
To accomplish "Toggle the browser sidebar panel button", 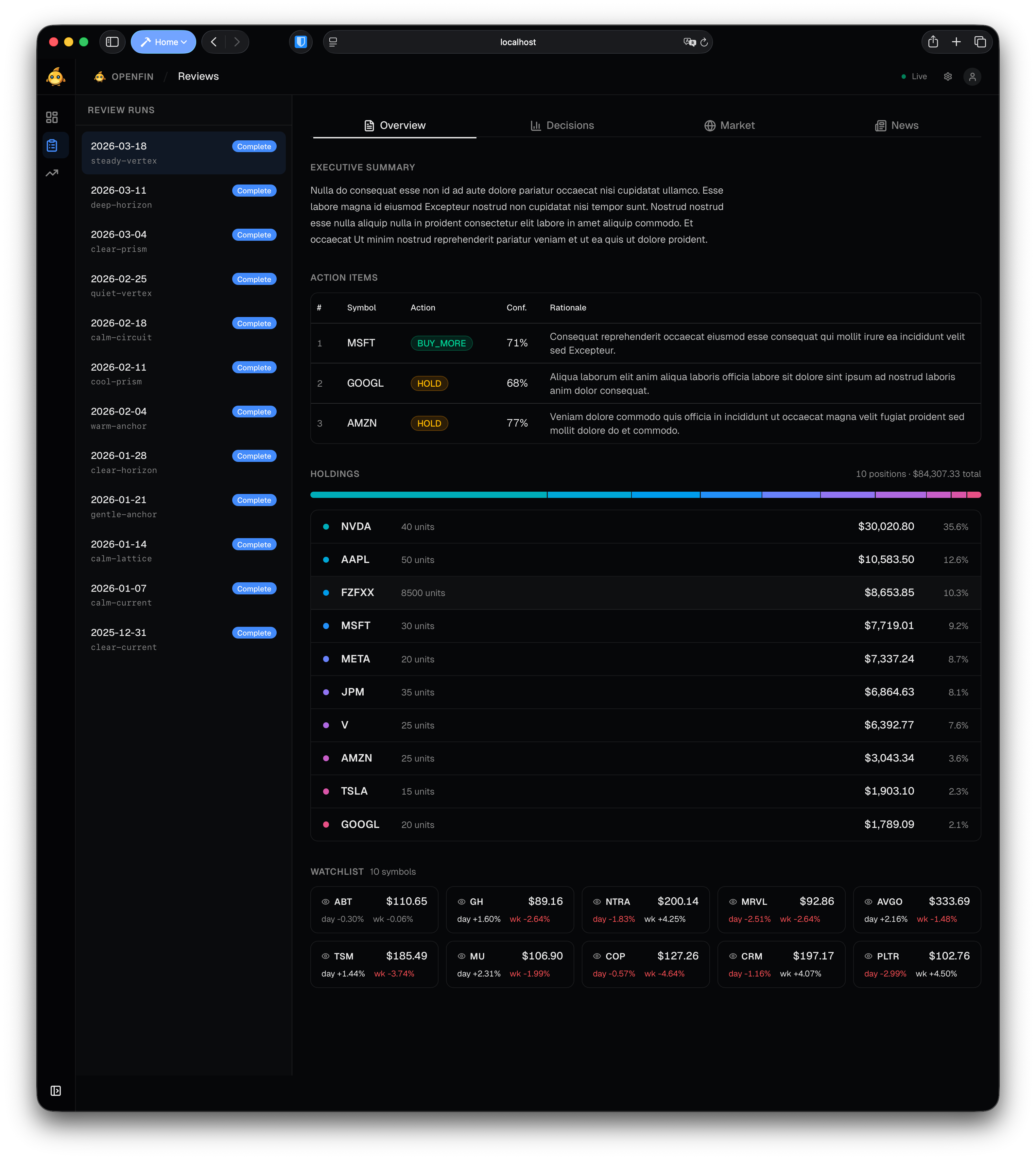I will click(x=112, y=42).
